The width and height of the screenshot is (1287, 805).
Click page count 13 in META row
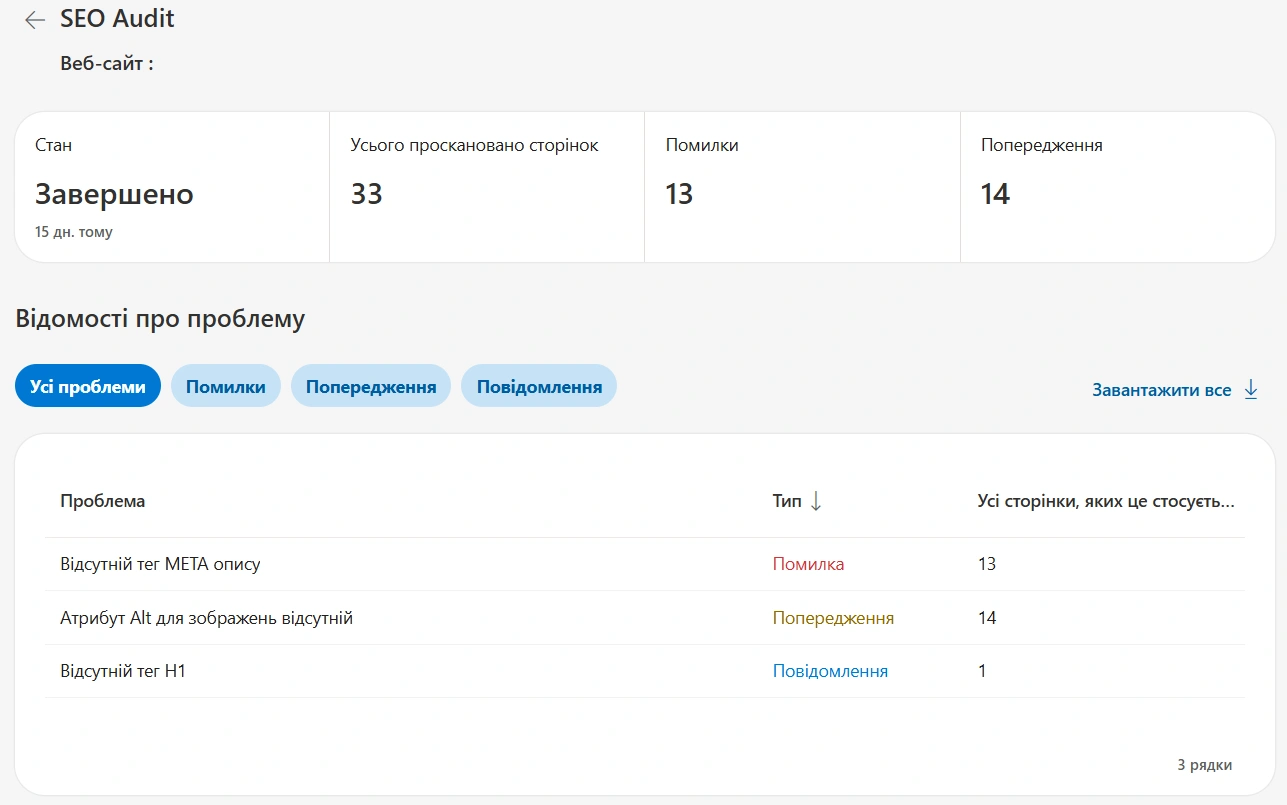click(987, 564)
